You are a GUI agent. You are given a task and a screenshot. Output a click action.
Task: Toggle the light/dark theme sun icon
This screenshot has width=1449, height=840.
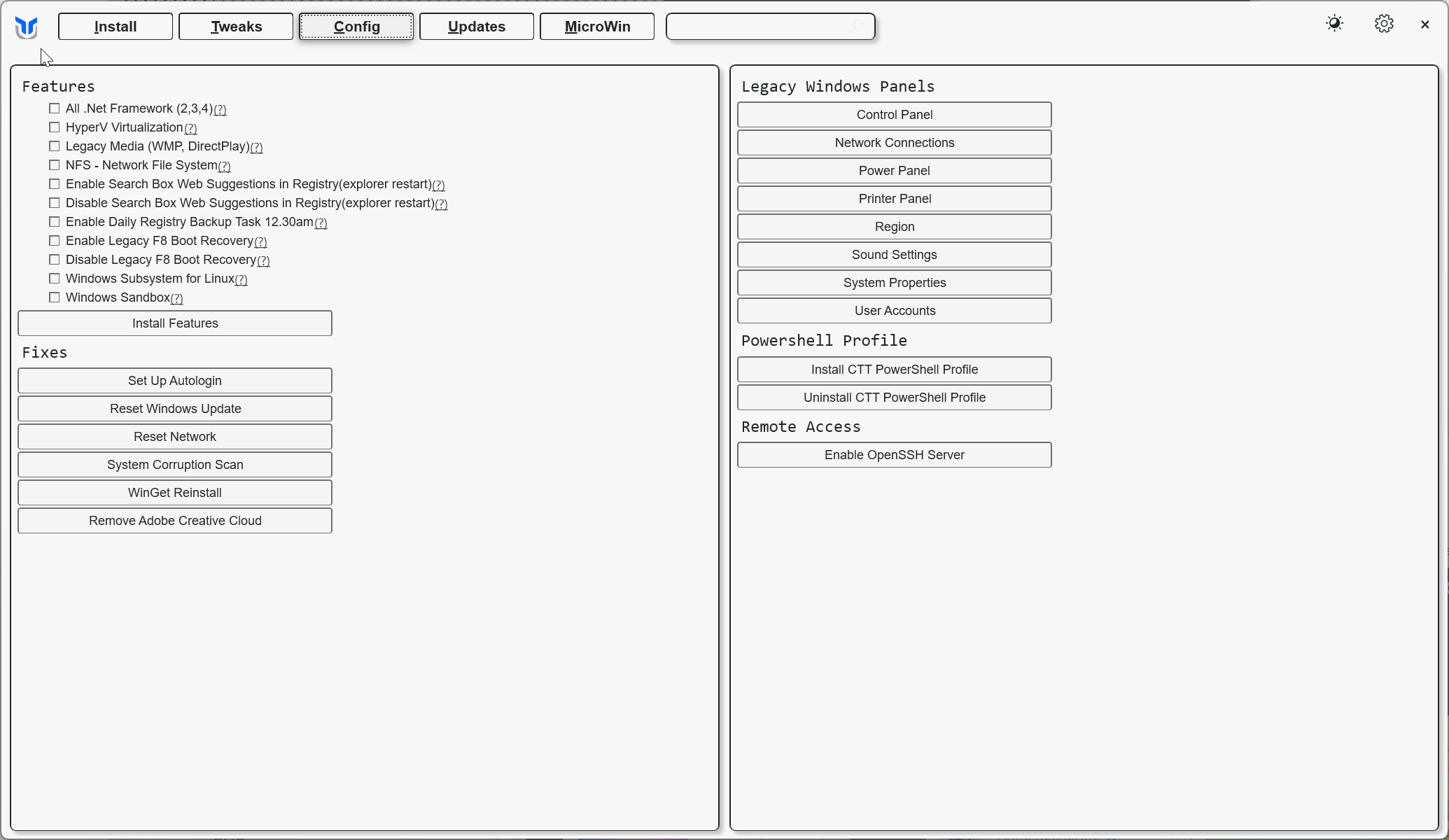tap(1334, 24)
